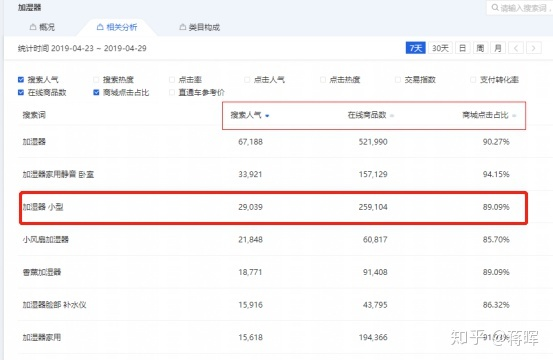Sort the 在线商品数 column
This screenshot has height=361, width=553.
point(392,116)
